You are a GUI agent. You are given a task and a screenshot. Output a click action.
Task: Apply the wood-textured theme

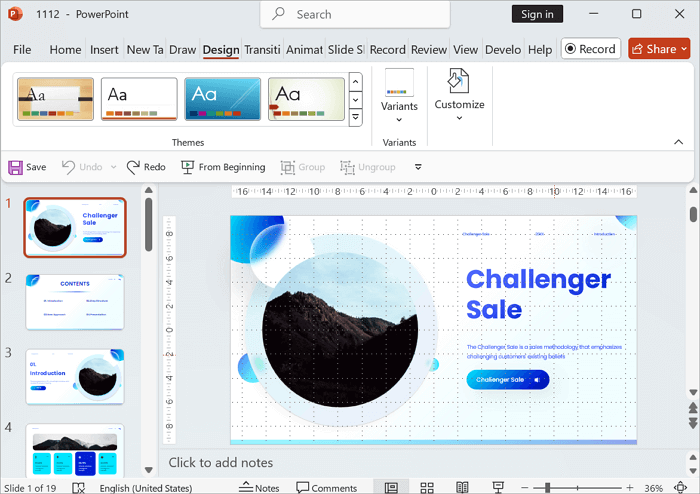click(55, 99)
